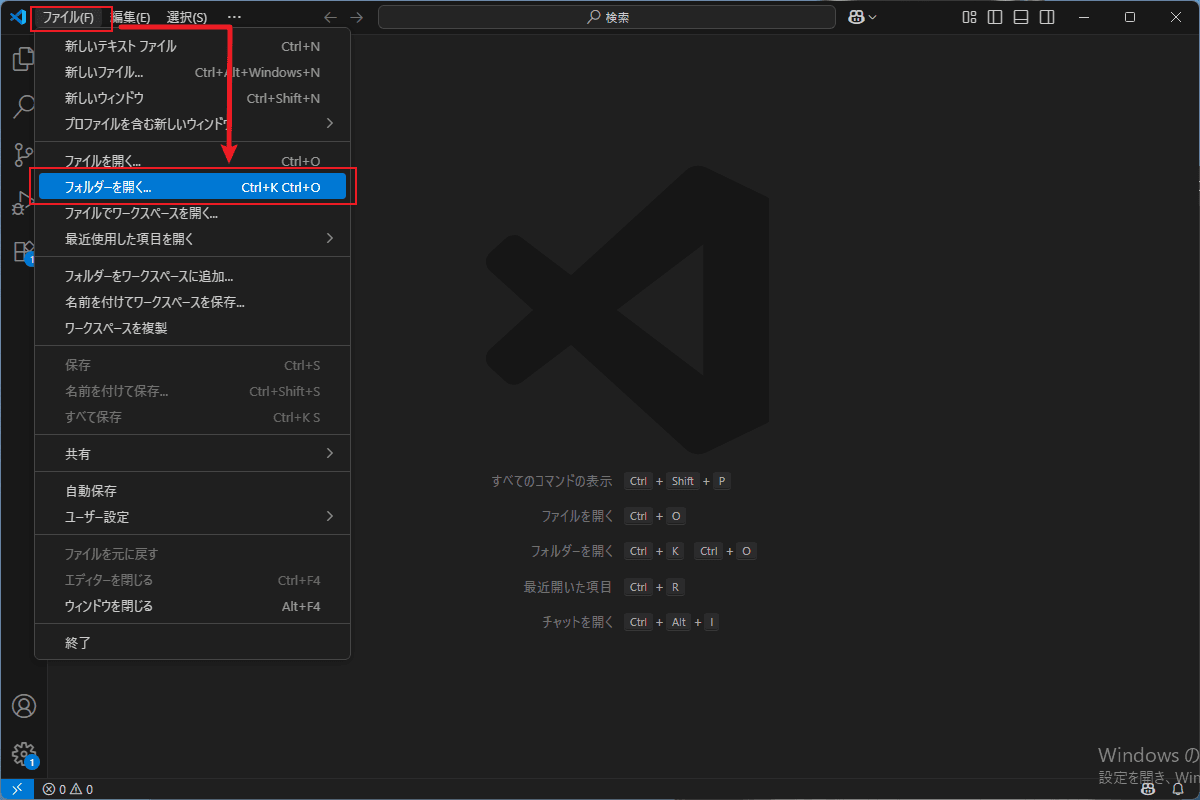
Task: Expand the 共有 submenu
Action: 193,454
